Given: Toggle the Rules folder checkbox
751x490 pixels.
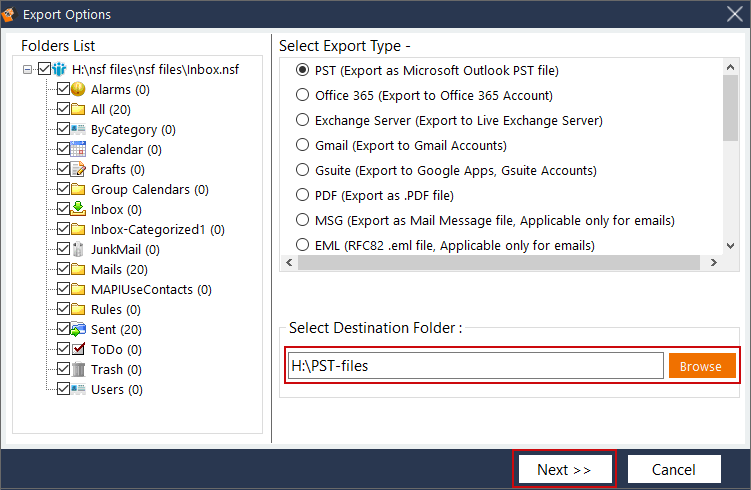Looking at the screenshot, I should pyautogui.click(x=63, y=310).
